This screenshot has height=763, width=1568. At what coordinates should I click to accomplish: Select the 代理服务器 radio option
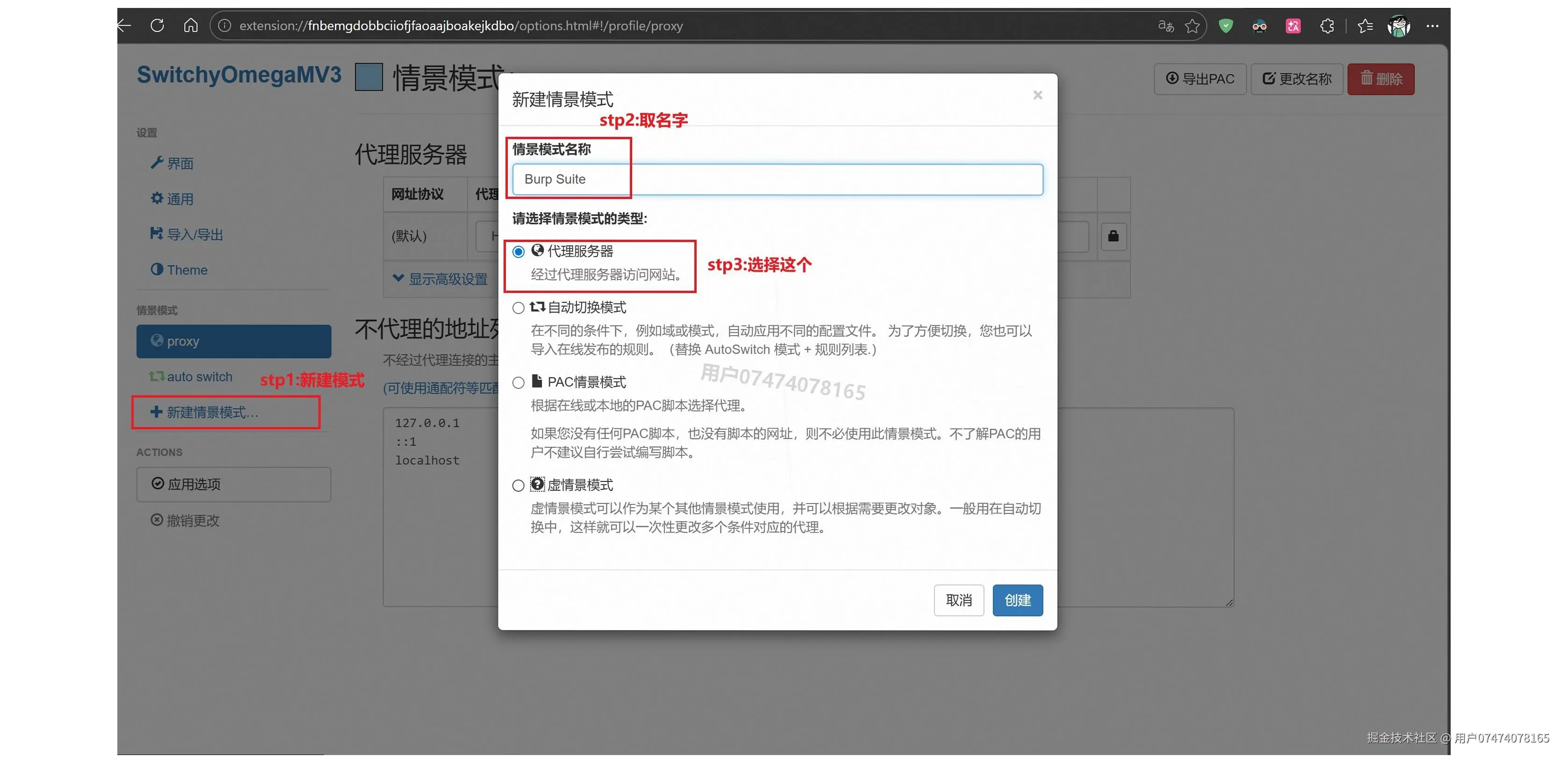[518, 252]
